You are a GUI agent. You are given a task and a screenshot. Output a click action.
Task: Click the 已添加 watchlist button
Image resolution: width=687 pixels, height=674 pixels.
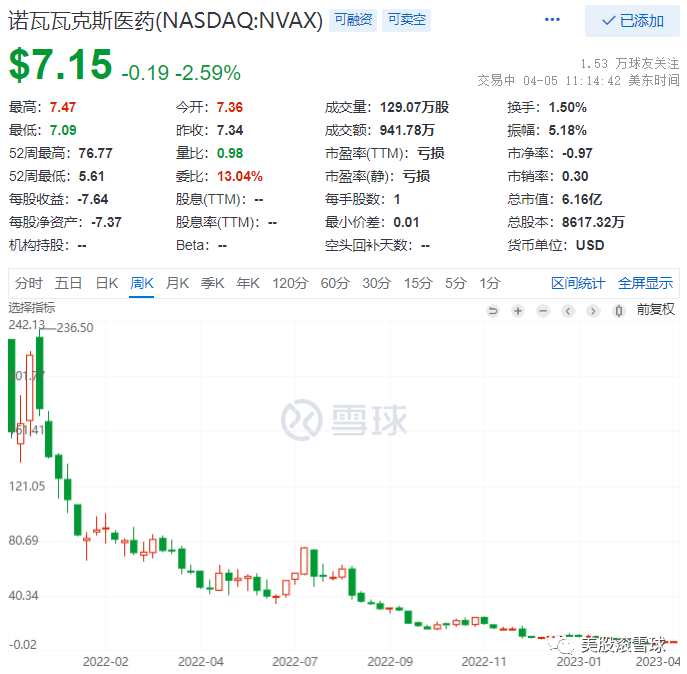[632, 21]
